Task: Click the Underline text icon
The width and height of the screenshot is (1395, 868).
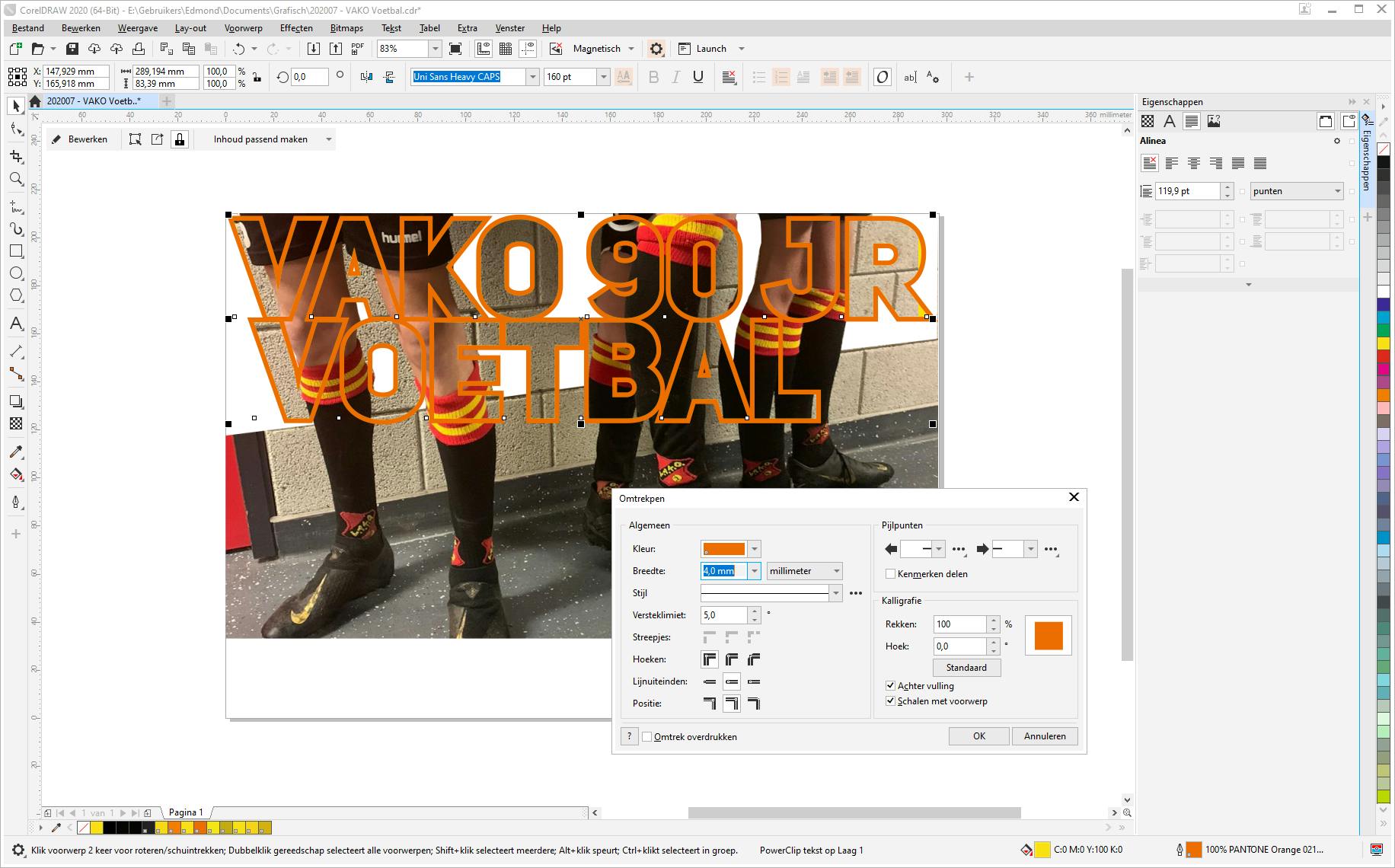Action: pos(697,77)
